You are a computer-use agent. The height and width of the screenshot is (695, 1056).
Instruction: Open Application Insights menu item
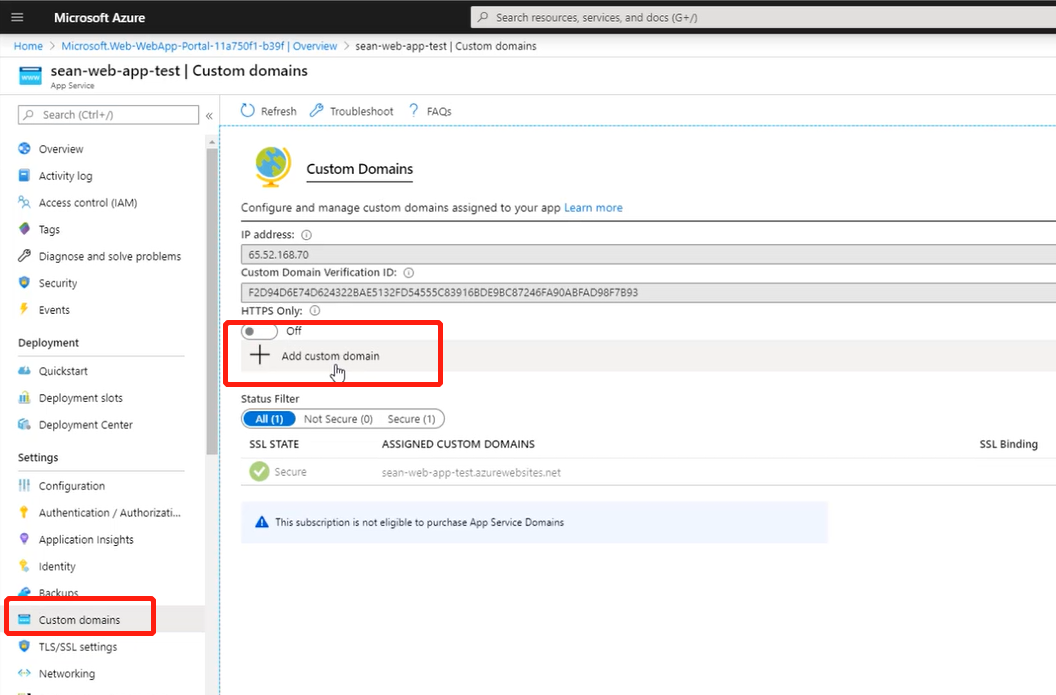pos(86,539)
